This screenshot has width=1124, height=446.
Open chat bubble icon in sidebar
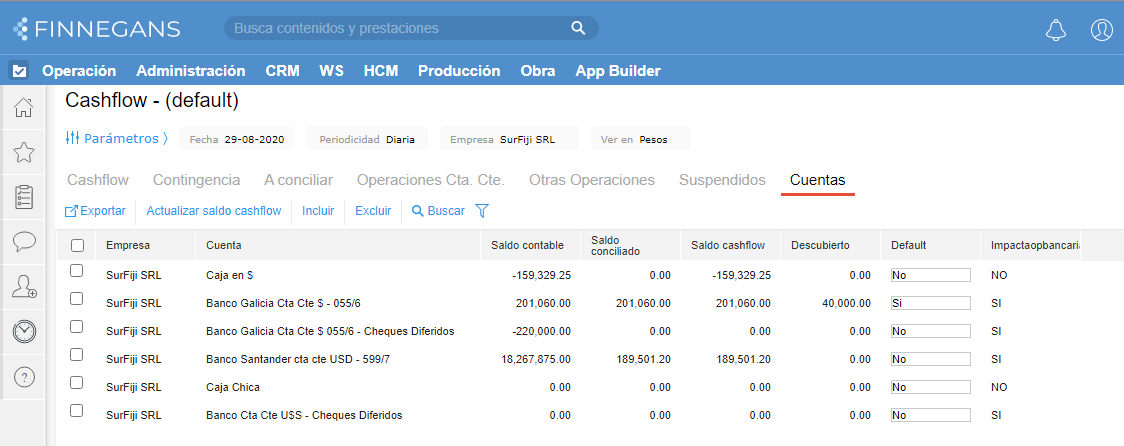pos(24,242)
